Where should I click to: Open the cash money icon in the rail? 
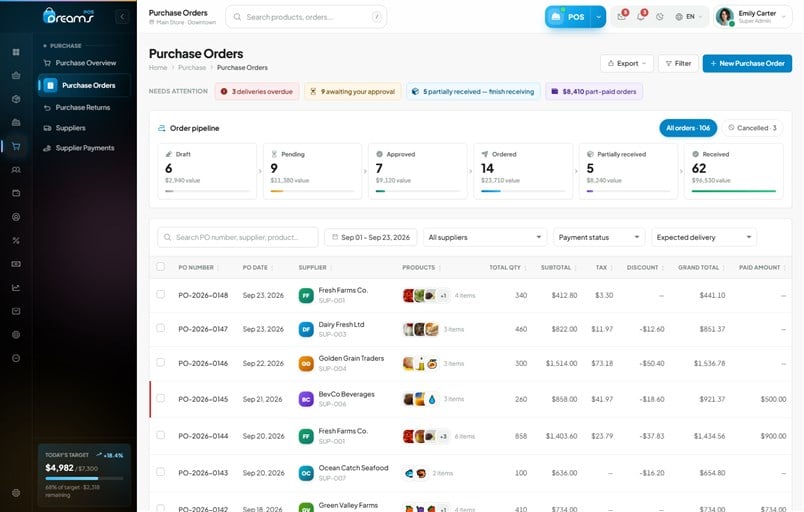[16, 264]
